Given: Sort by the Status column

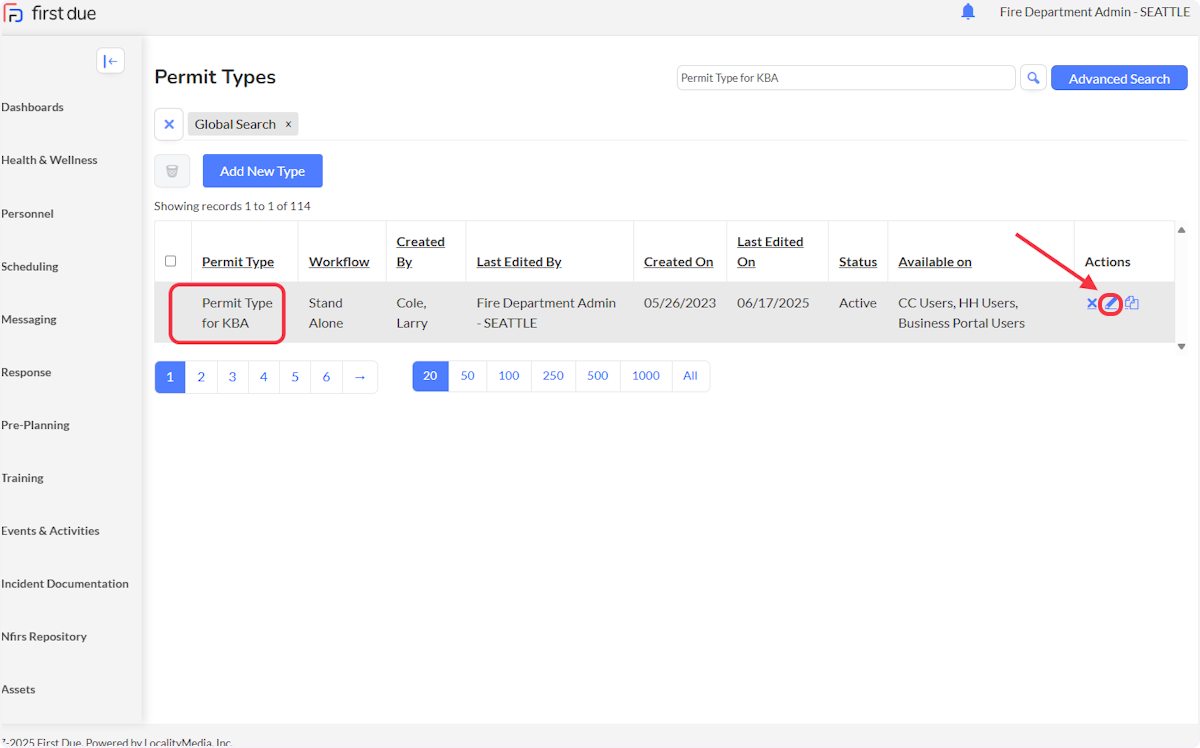Looking at the screenshot, I should [858, 262].
